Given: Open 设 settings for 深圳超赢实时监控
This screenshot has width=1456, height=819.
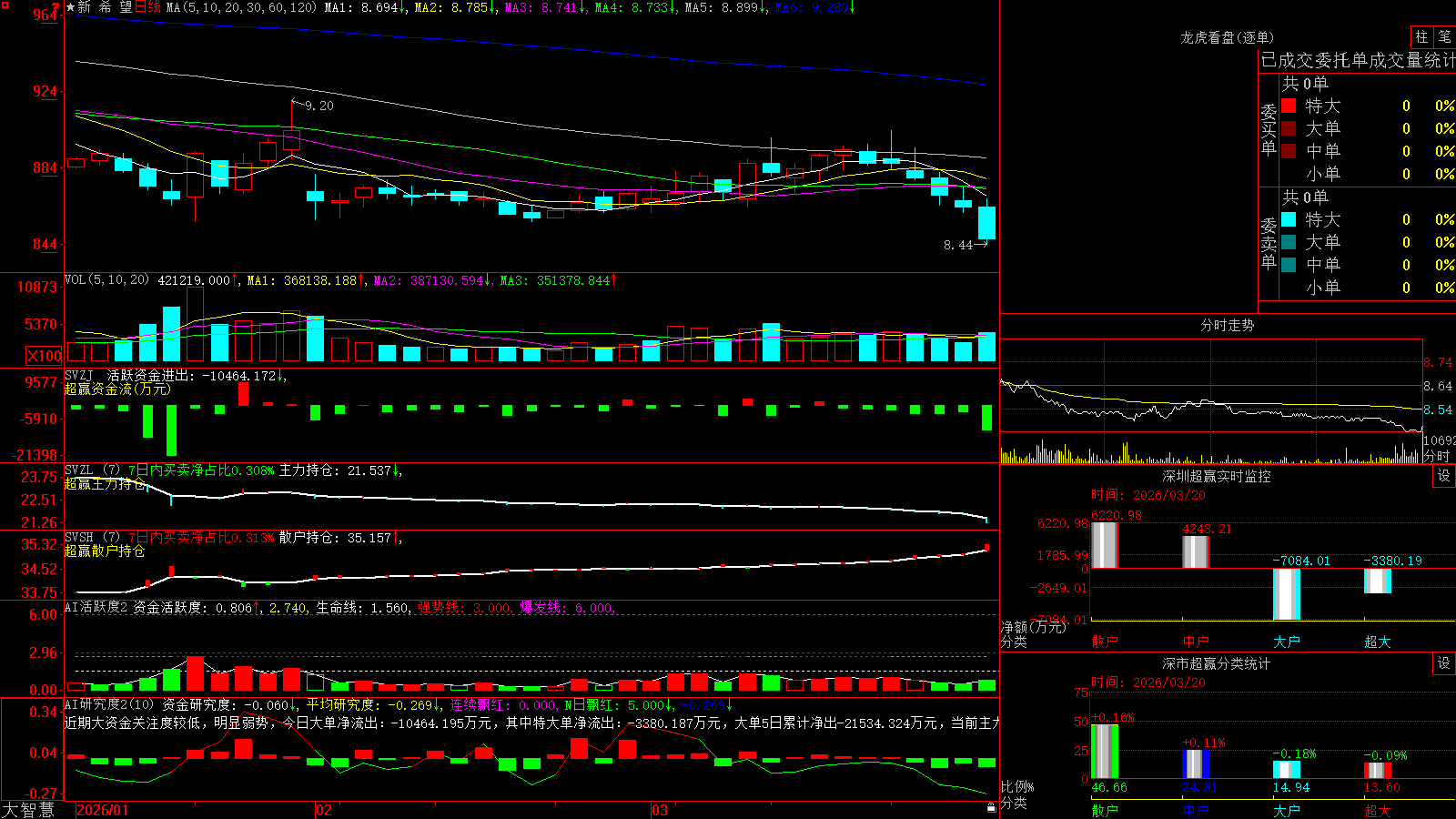Looking at the screenshot, I should [1444, 476].
